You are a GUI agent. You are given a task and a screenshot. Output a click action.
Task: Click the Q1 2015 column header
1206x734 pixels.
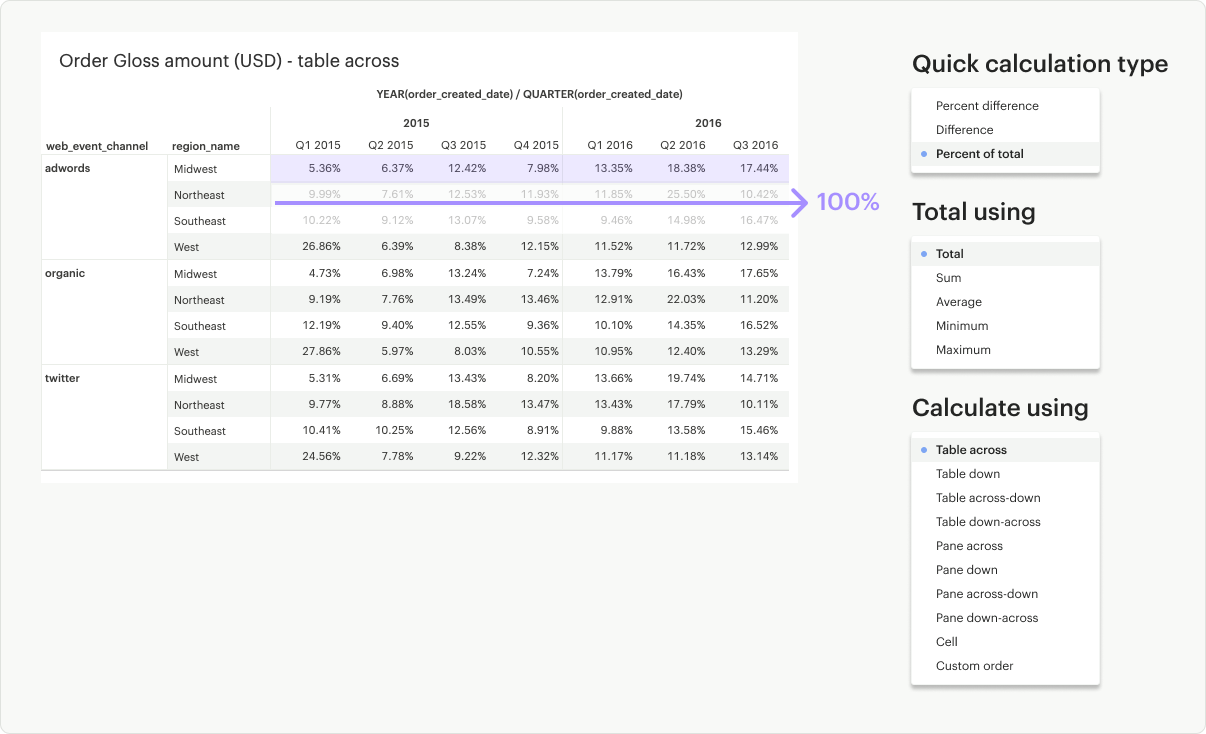(x=317, y=145)
